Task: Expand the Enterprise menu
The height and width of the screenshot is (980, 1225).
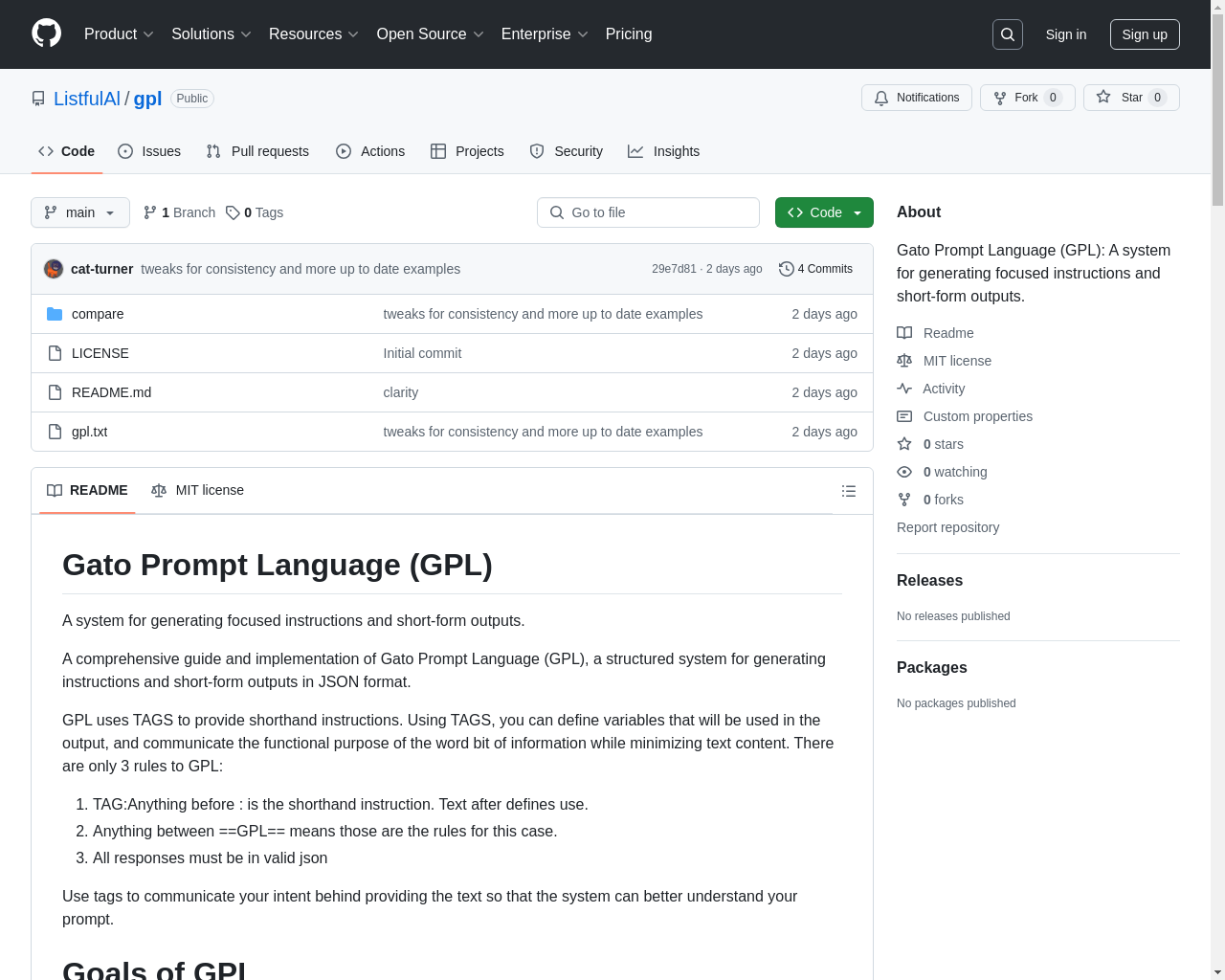Action: (x=545, y=34)
